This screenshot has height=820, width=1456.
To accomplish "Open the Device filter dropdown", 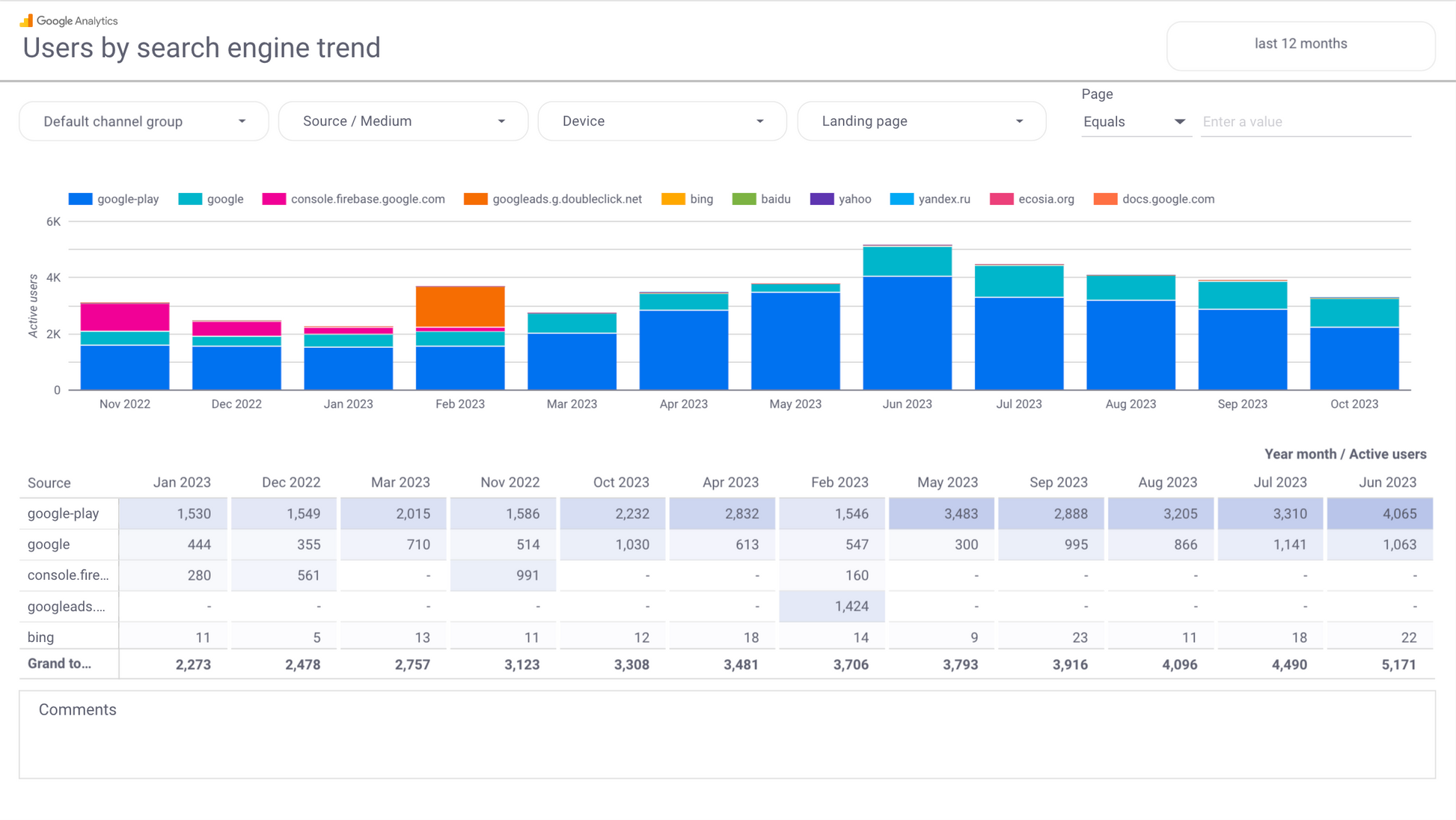I will click(662, 121).
